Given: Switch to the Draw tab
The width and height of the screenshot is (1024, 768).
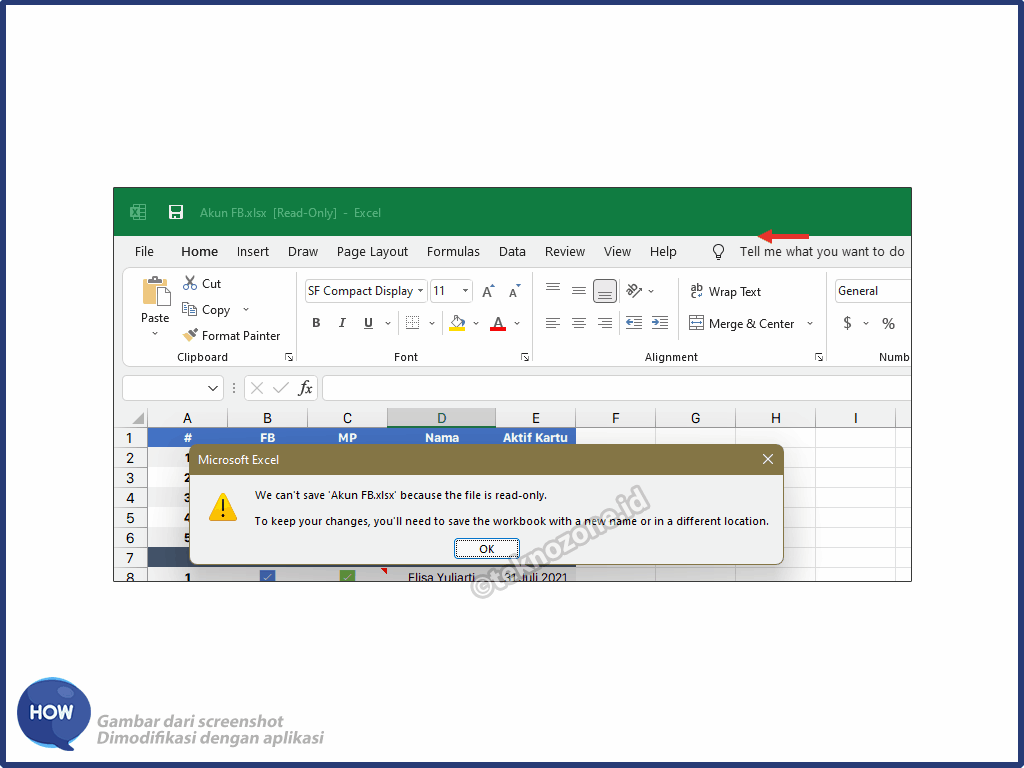Looking at the screenshot, I should click(303, 251).
